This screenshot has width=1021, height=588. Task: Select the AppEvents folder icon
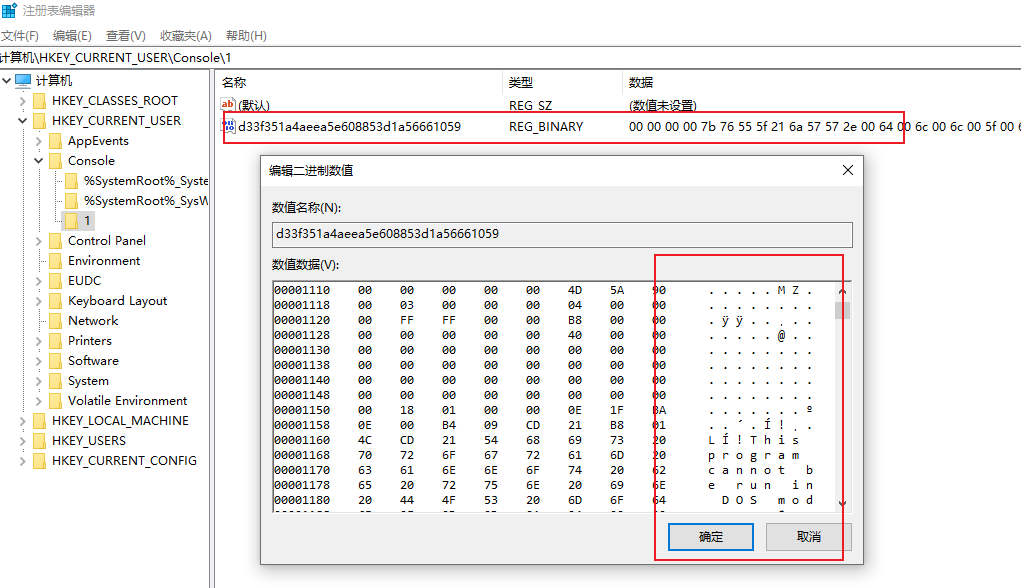pyautogui.click(x=56, y=141)
